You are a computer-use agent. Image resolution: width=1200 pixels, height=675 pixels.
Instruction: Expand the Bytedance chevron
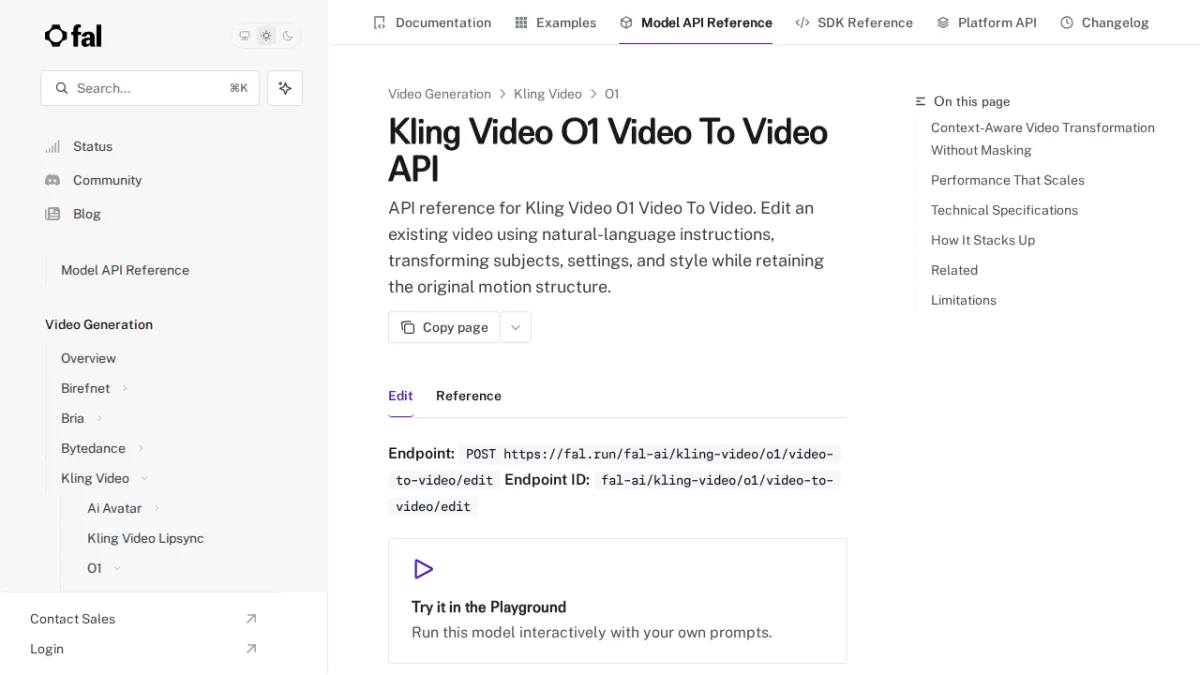141,448
